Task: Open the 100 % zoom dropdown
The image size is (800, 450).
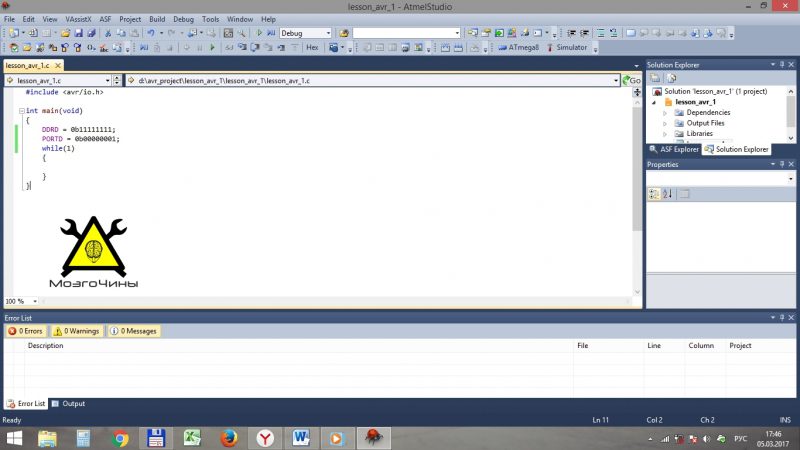Action: pyautogui.click(x=35, y=302)
